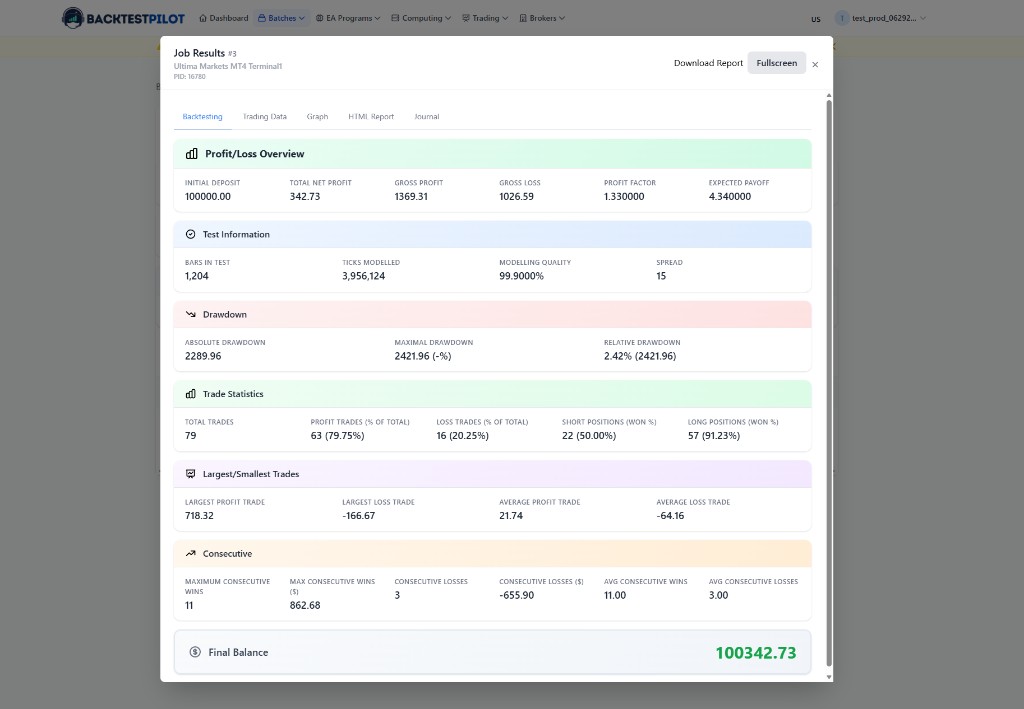Click the Maximal Drawdown value 2421.96 (-%)
This screenshot has width=1024, height=709.
[423, 356]
